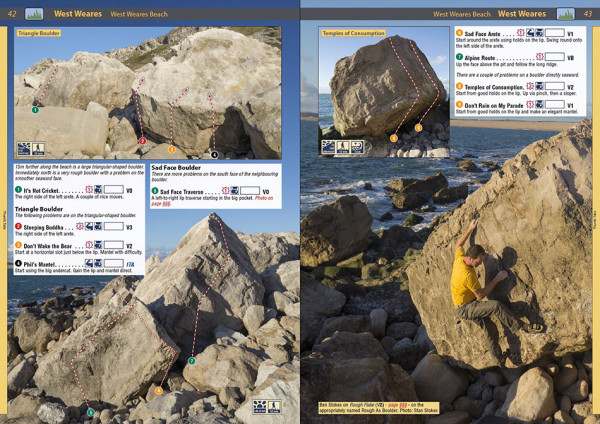Tick the box for Temples of Consumption route

[x=555, y=86]
